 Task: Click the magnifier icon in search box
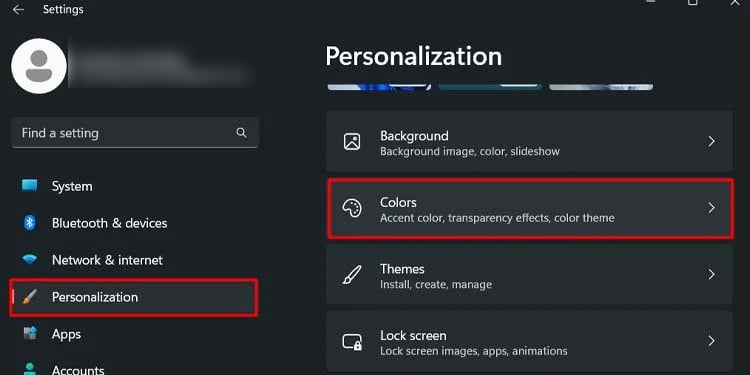pyautogui.click(x=242, y=133)
